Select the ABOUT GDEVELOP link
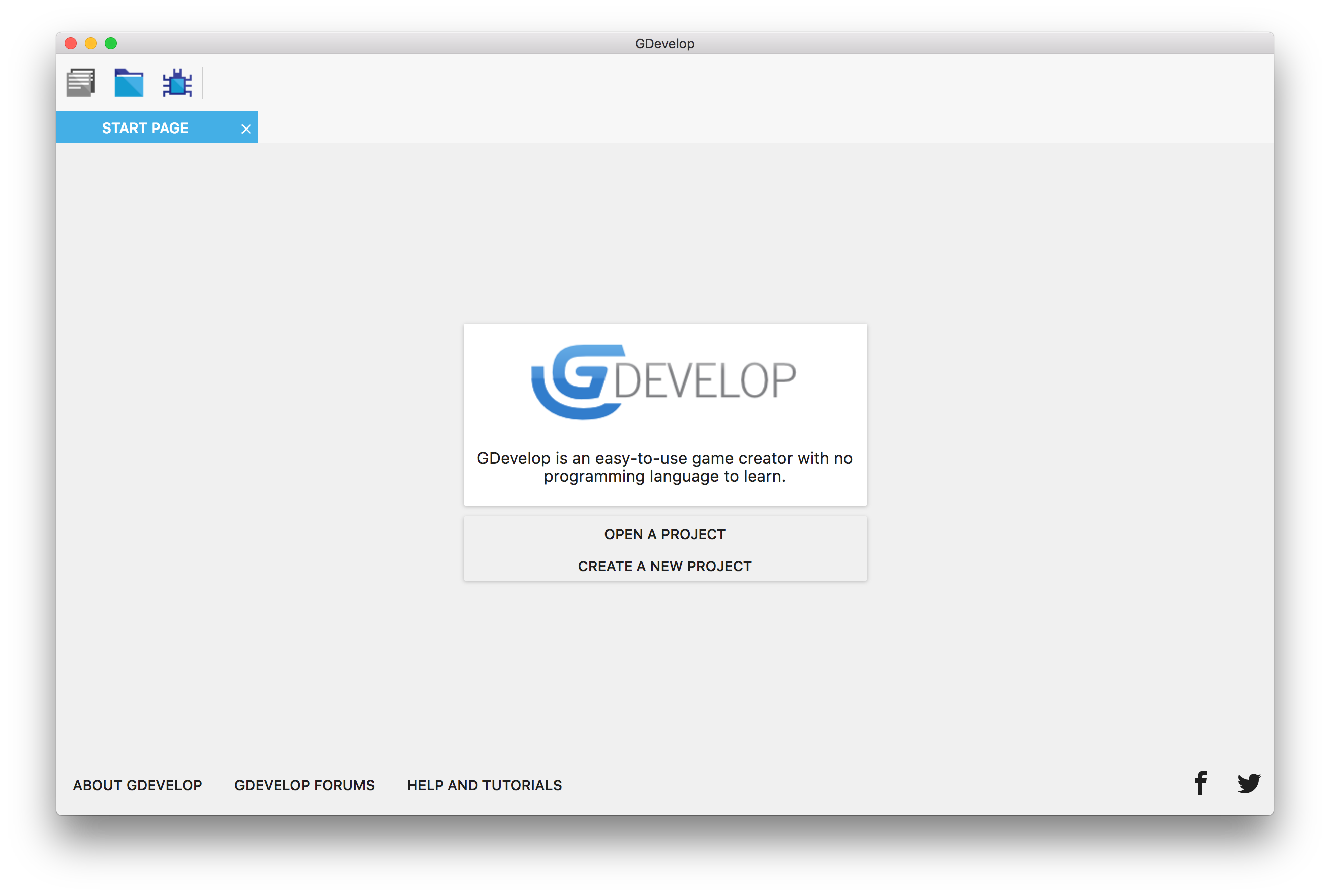 point(139,783)
